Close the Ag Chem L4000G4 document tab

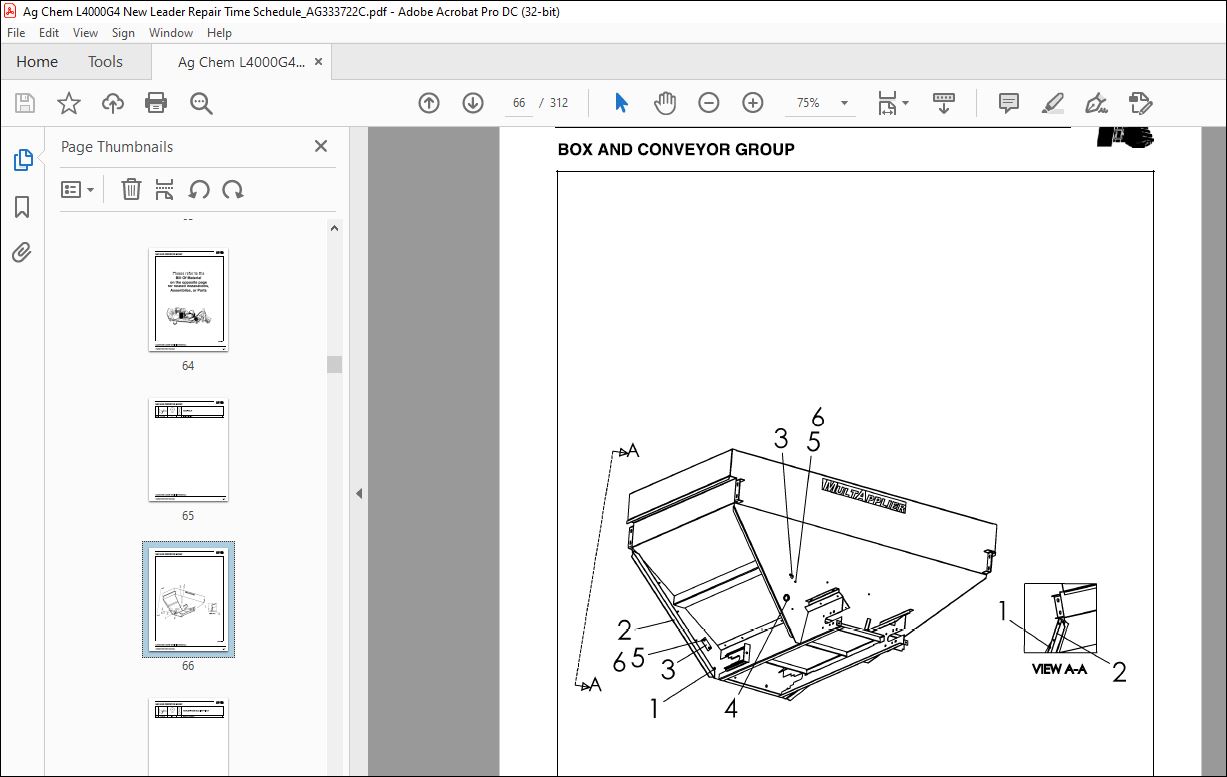click(319, 62)
